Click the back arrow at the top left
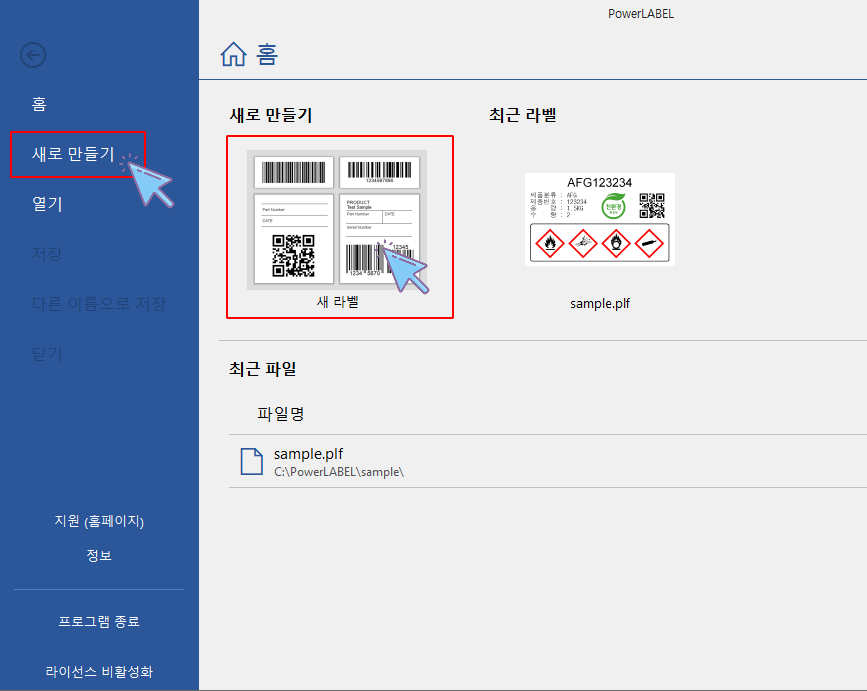Image resolution: width=867 pixels, height=691 pixels. [x=33, y=56]
